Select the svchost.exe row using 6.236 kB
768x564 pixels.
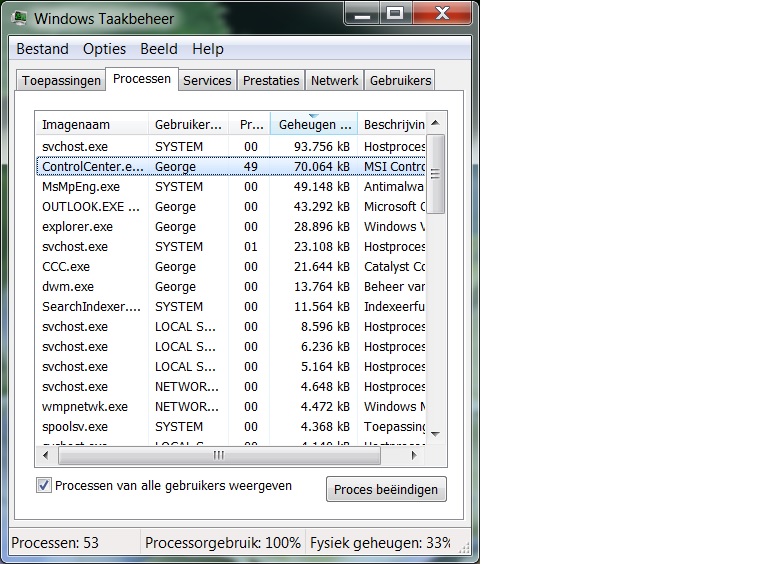click(231, 347)
